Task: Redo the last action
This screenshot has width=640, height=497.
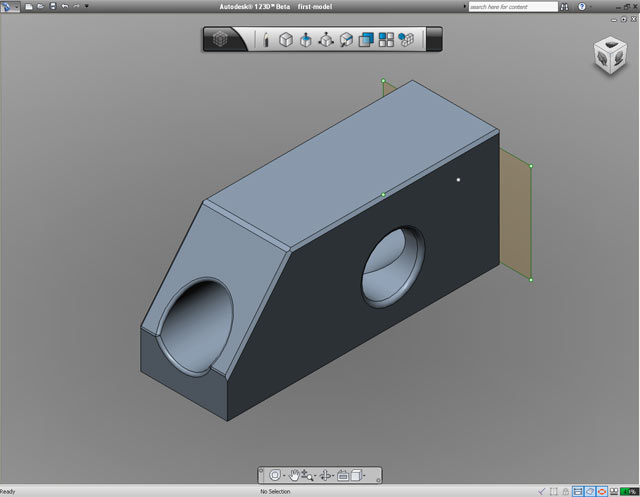Action: tap(76, 6)
